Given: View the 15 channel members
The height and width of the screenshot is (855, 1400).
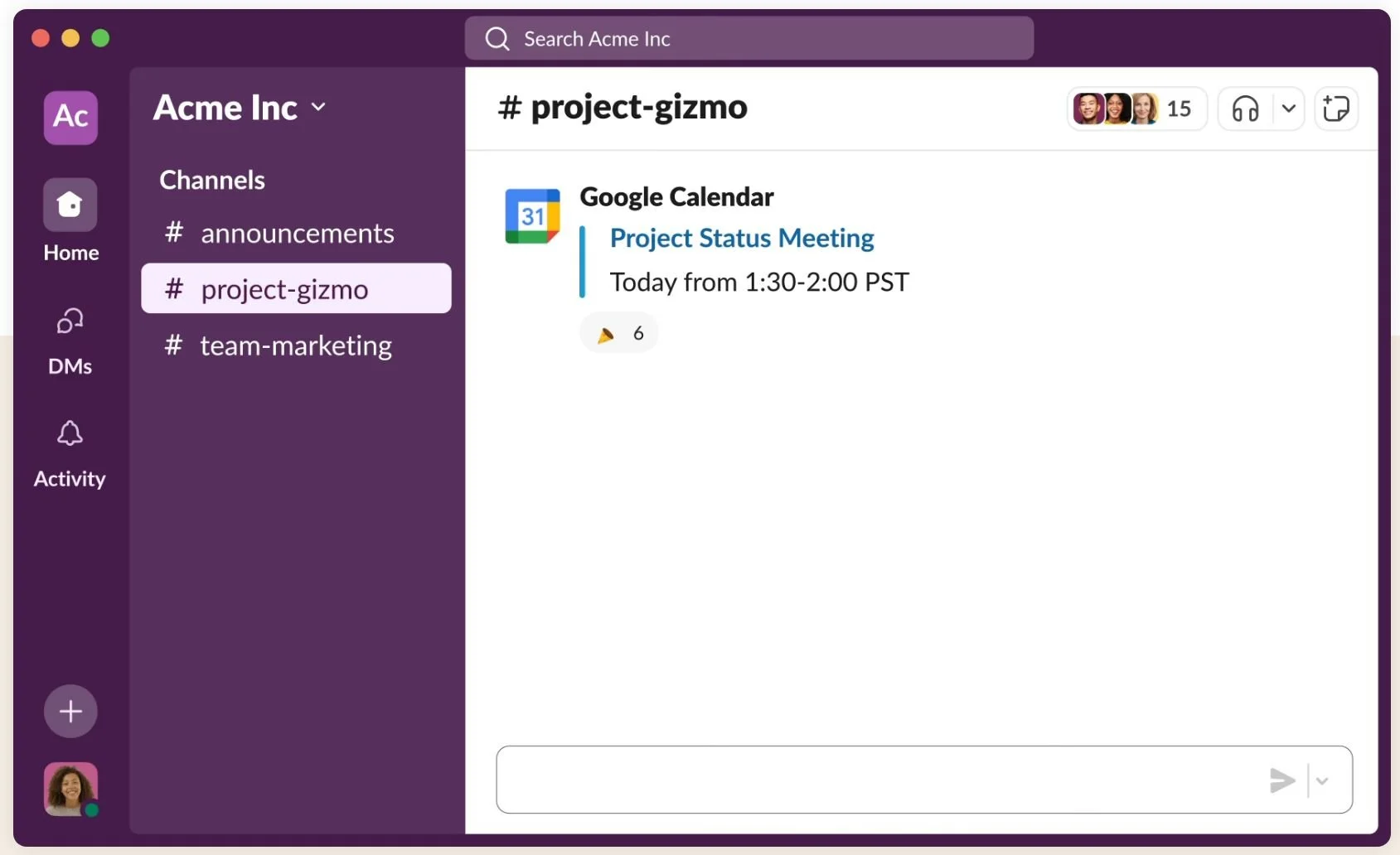Looking at the screenshot, I should pos(1135,109).
